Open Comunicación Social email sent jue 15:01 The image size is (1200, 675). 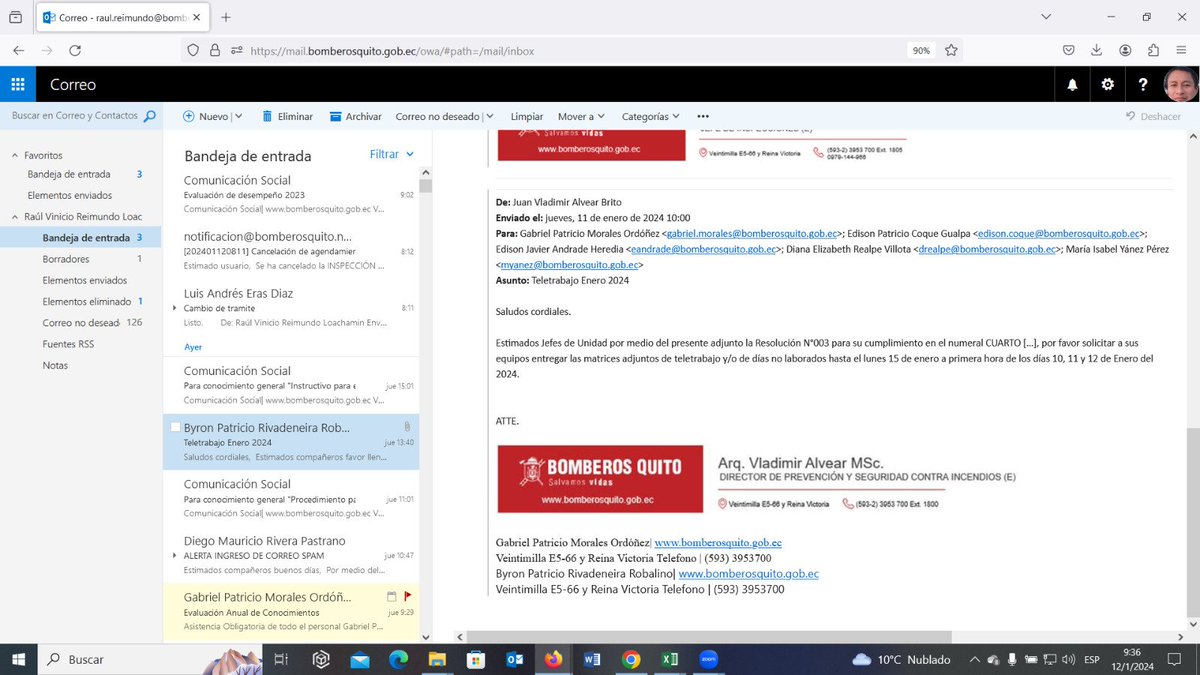click(x=291, y=385)
